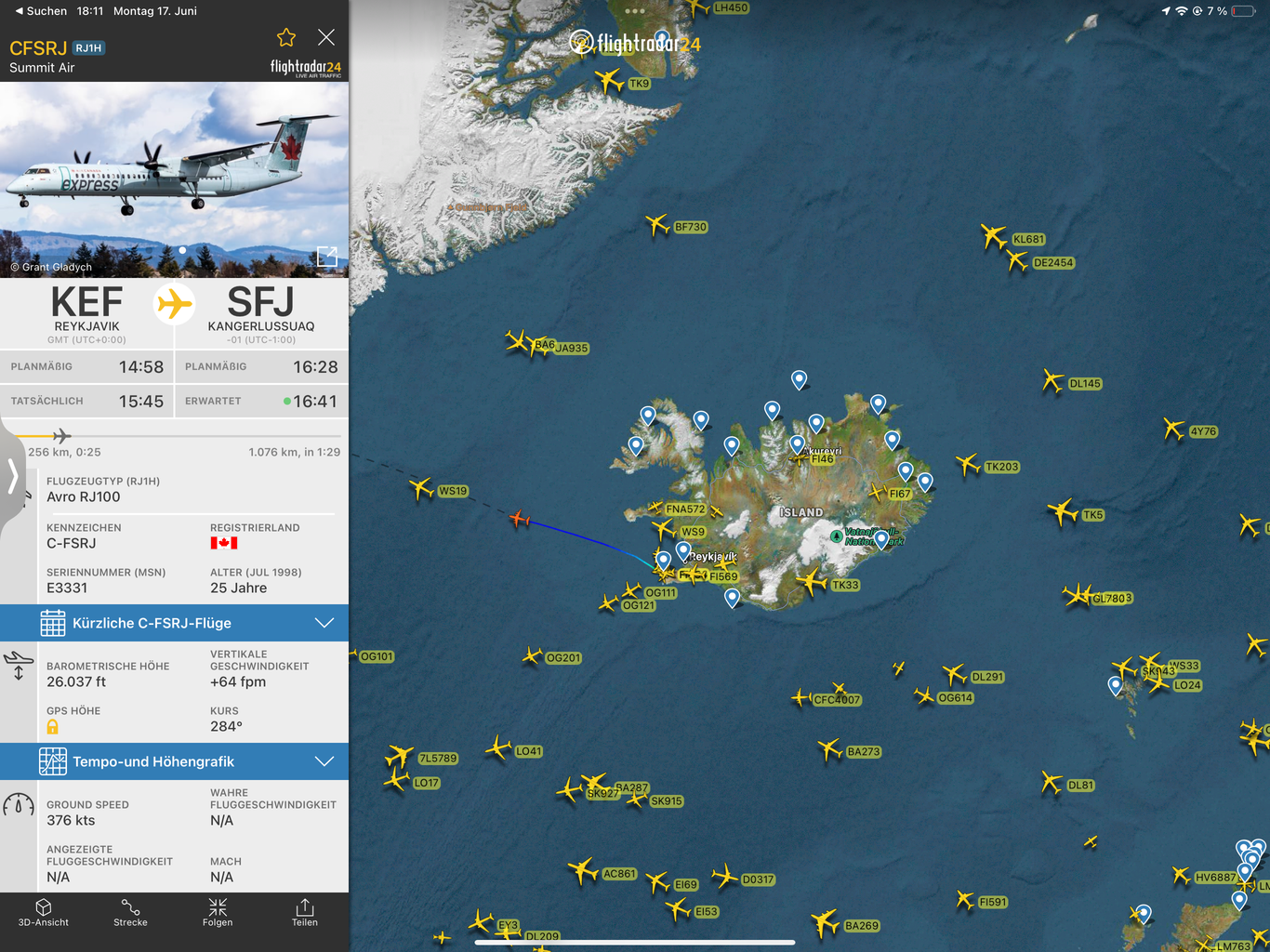Select flight DE2454 aircraft
The height and width of the screenshot is (952, 1270).
(x=1017, y=261)
